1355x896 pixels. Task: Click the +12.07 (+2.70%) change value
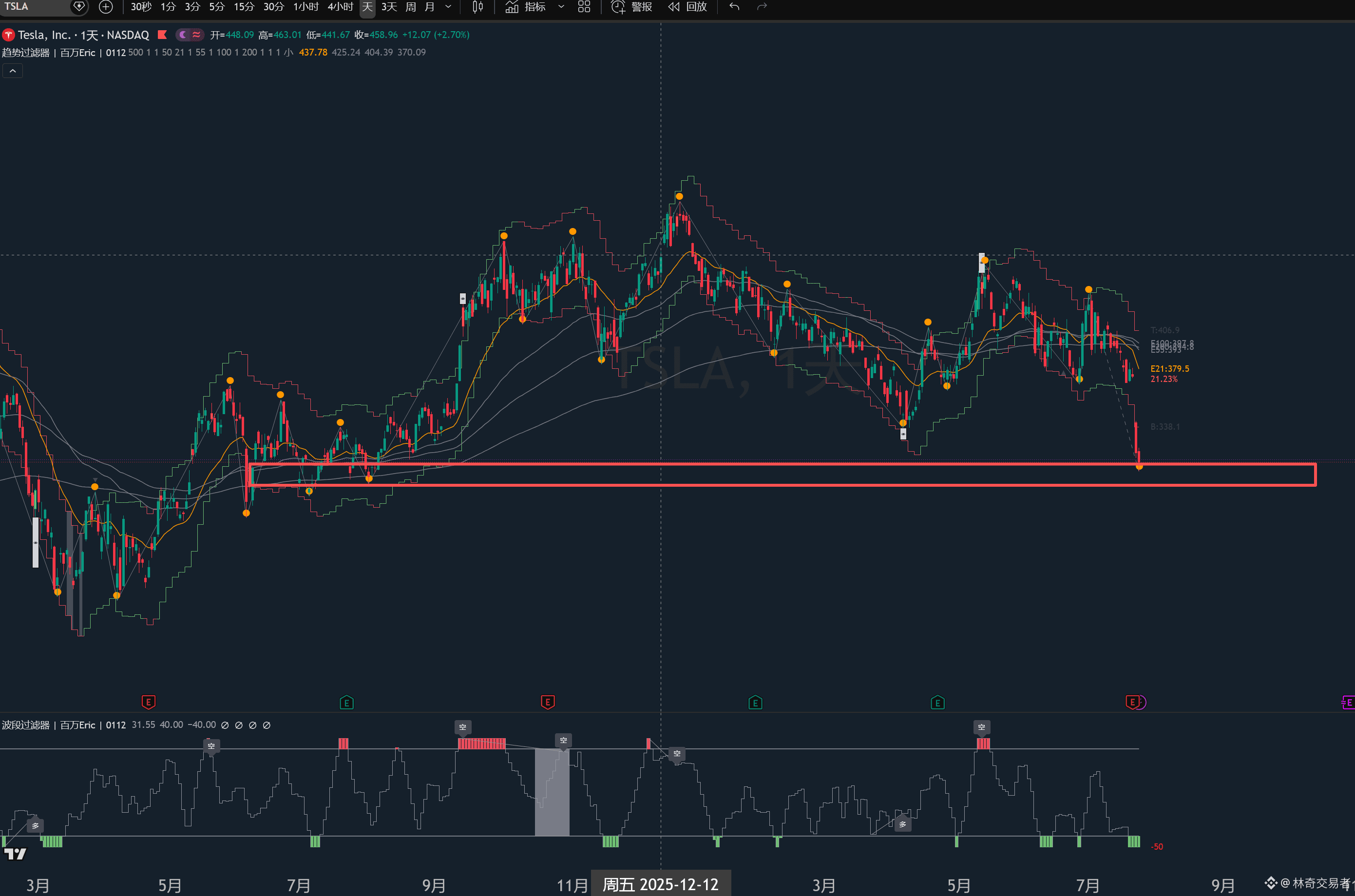coord(436,35)
